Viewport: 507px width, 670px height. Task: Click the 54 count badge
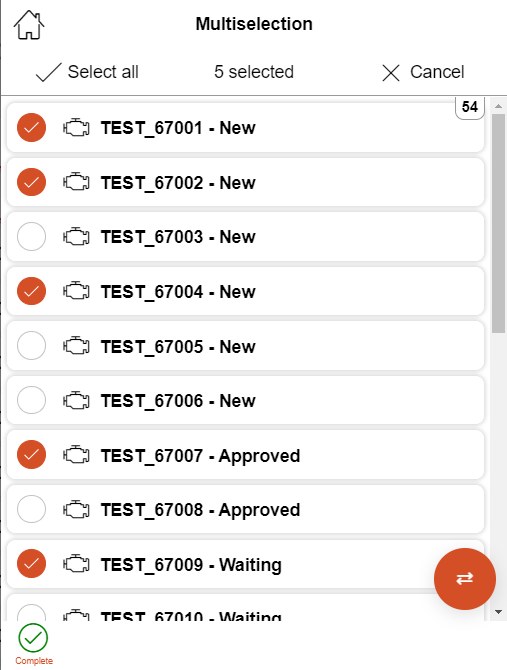[470, 107]
